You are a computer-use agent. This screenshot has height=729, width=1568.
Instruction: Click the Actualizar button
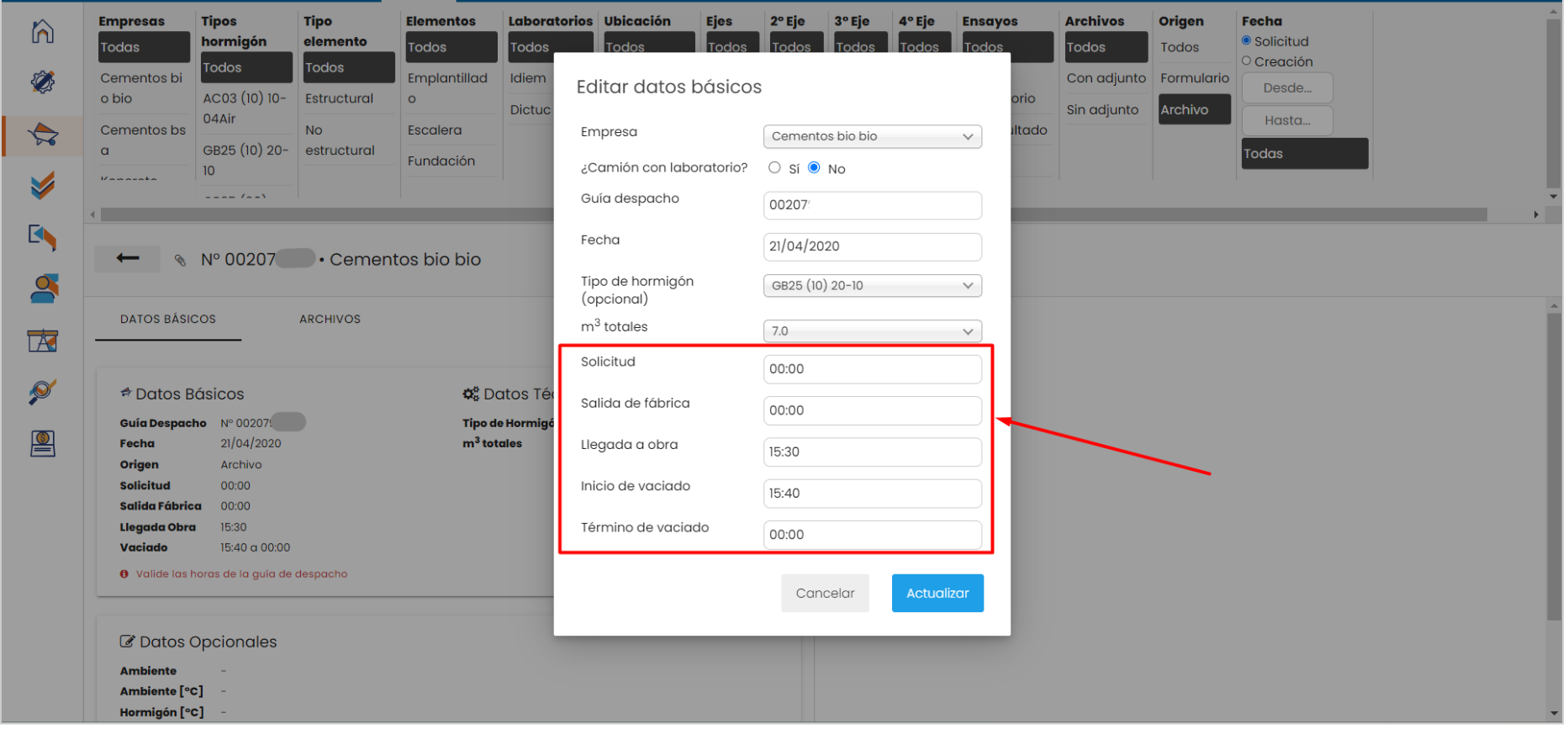937,594
